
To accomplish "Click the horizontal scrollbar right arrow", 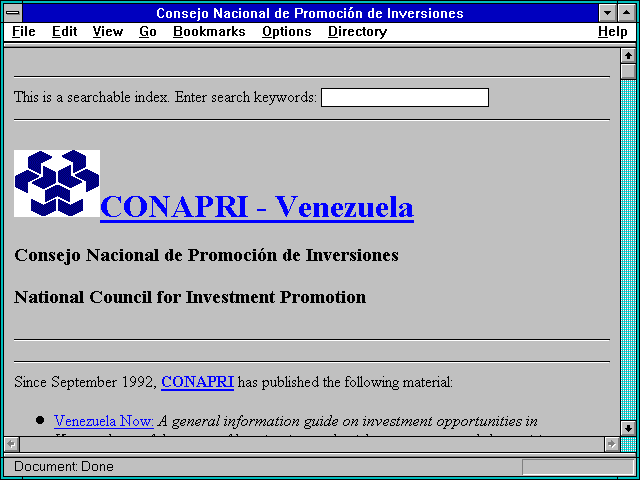I will point(611,444).
